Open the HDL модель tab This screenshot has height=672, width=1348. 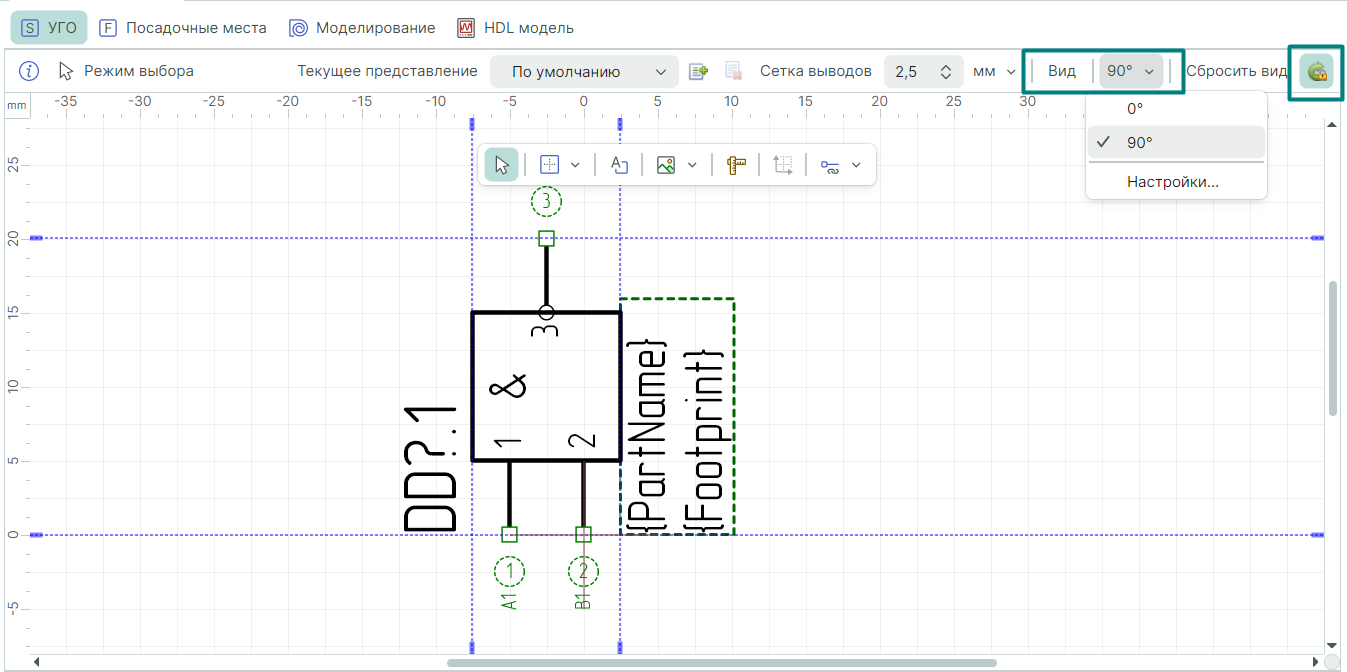click(515, 28)
